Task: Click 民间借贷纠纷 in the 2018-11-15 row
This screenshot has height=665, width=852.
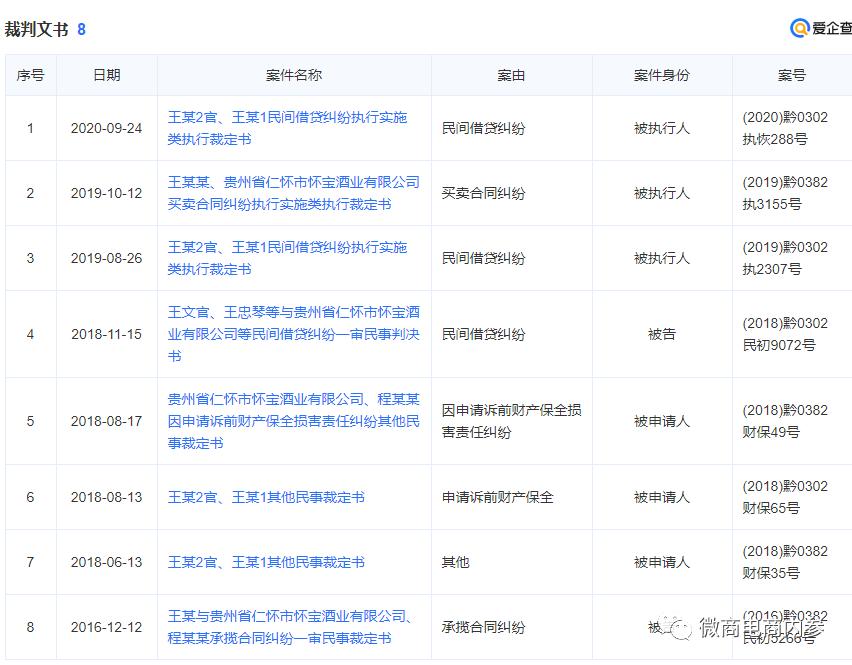Action: coord(484,334)
